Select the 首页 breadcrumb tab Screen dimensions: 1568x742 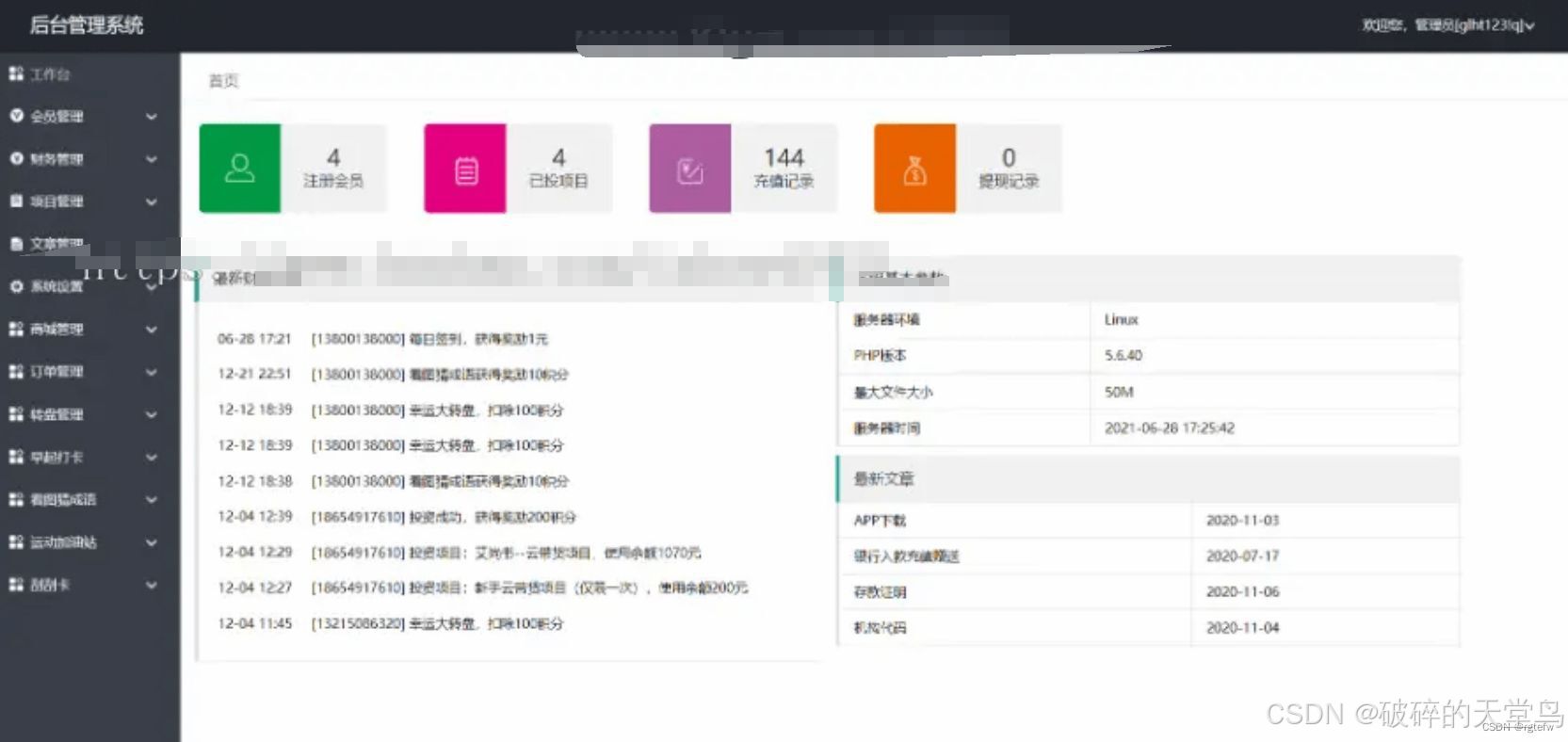[x=223, y=81]
